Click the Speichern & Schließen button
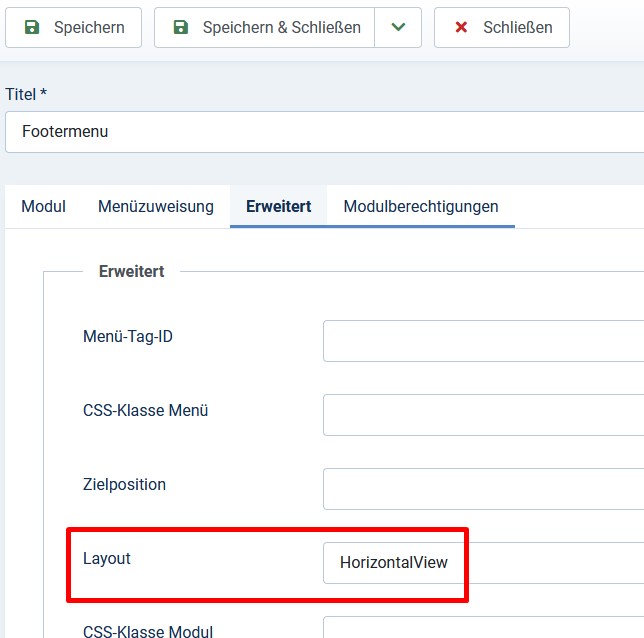This screenshot has height=638, width=644. [264, 28]
